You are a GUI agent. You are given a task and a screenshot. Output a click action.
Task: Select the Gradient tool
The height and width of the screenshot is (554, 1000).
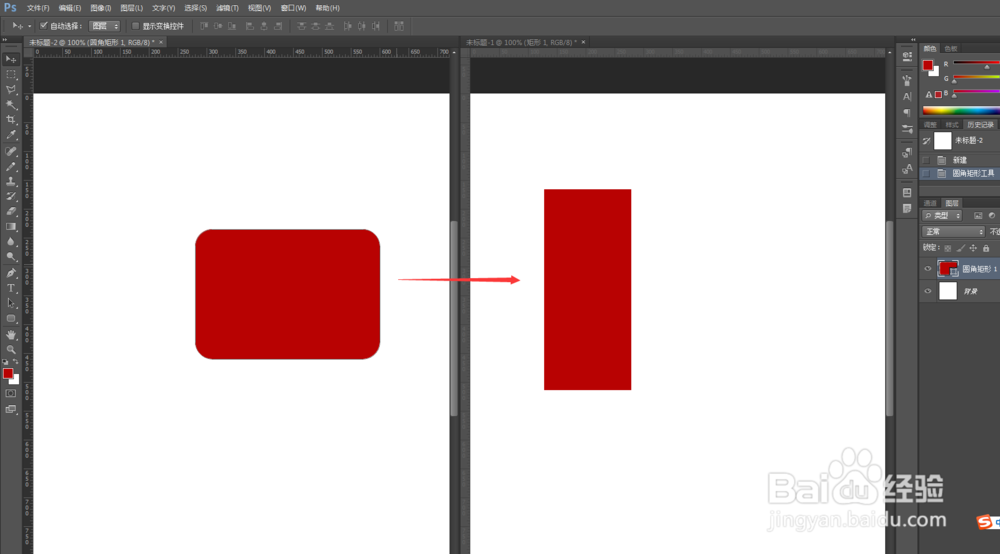coord(11,226)
